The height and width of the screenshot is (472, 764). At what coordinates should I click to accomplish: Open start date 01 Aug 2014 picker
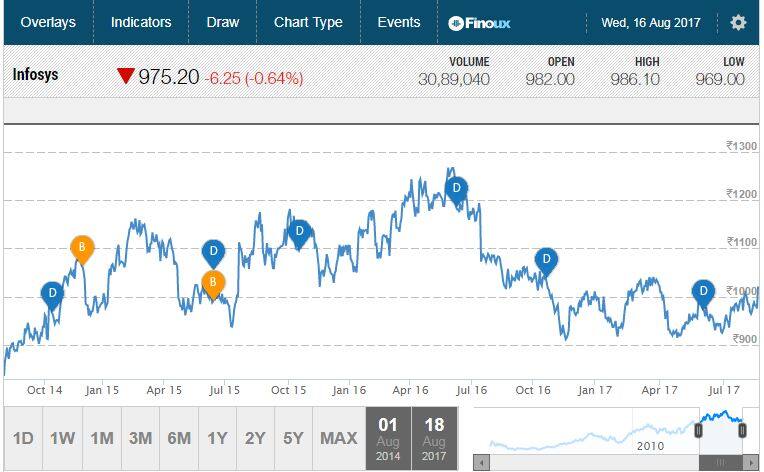pyautogui.click(x=388, y=438)
